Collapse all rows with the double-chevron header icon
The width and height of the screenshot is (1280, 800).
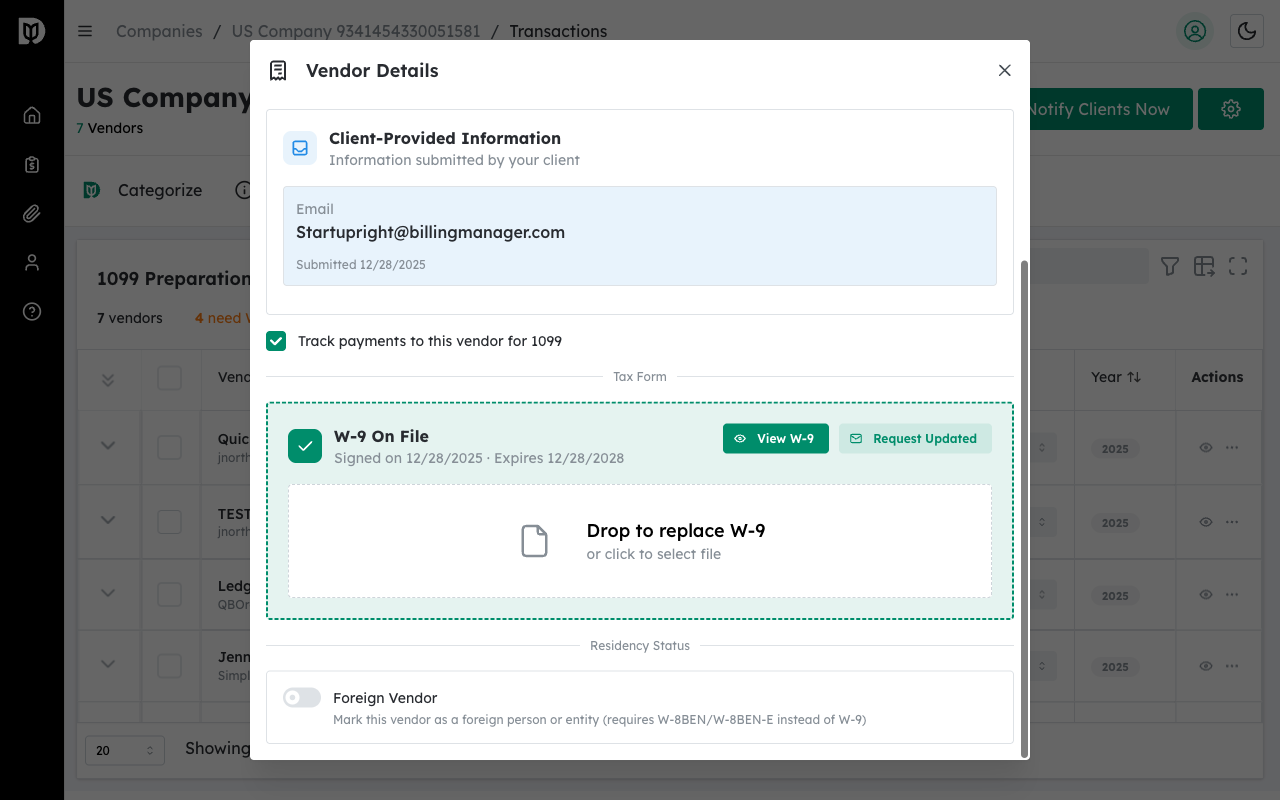pyautogui.click(x=108, y=380)
